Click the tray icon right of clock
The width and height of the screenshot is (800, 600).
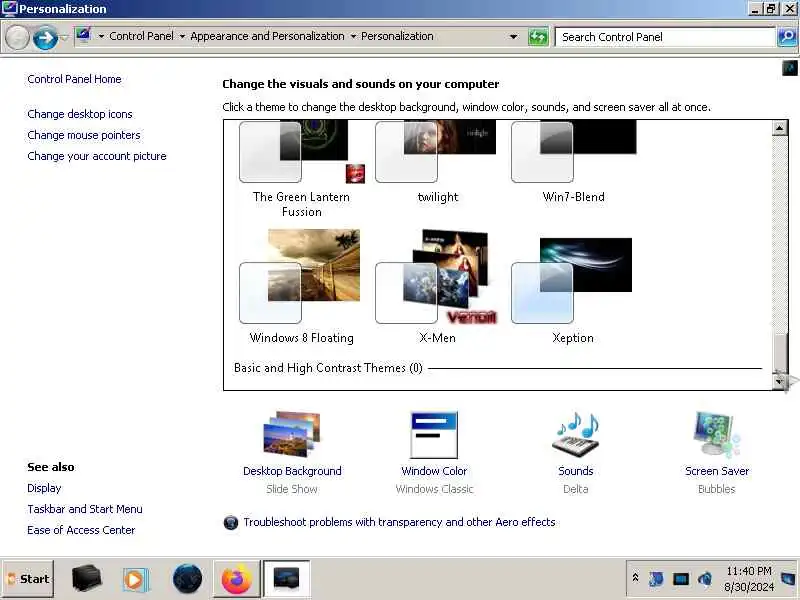(x=788, y=579)
